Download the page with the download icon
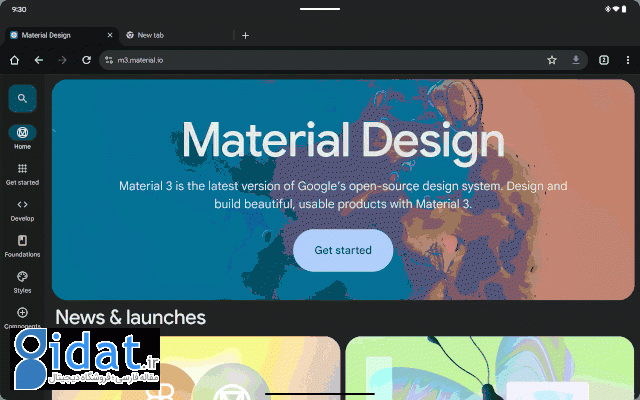Viewport: 640px width, 400px height. pos(576,60)
